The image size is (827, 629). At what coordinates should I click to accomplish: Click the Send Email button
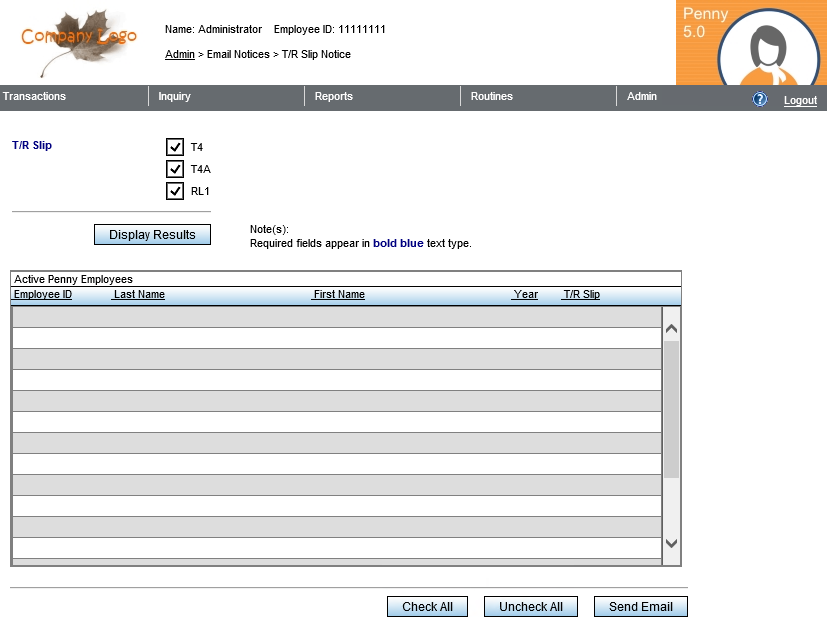[641, 607]
